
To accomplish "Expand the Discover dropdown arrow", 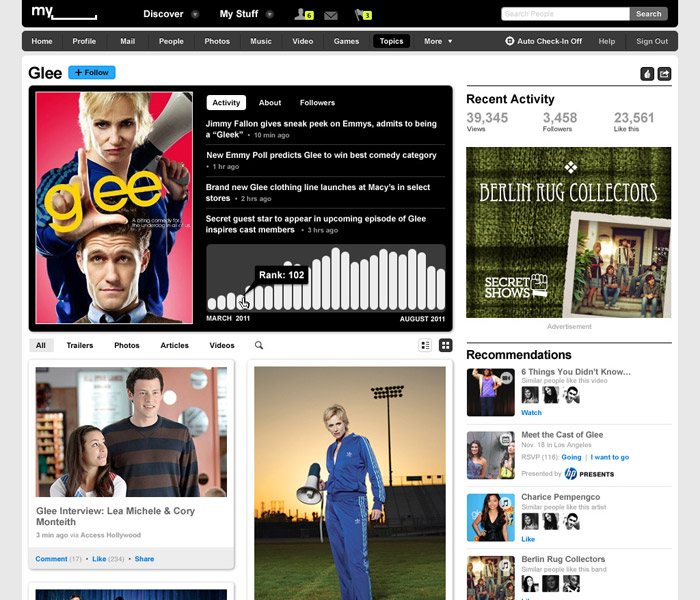I will [x=195, y=14].
